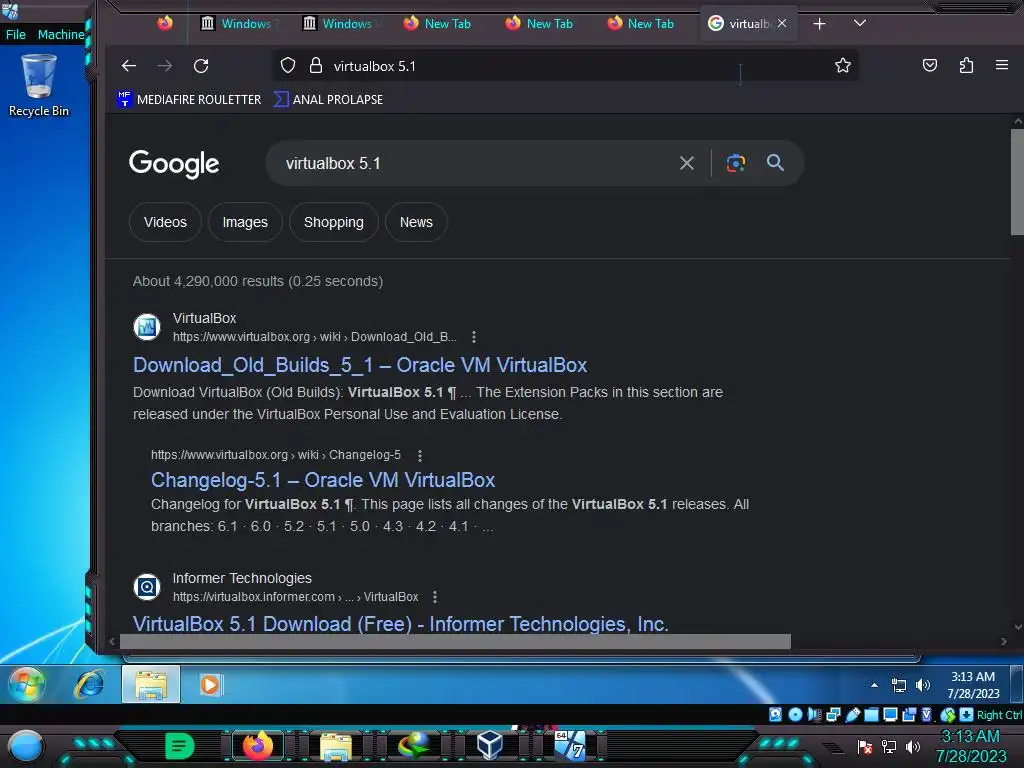Click the padlock site security icon
This screenshot has width=1024, height=768.
(x=316, y=65)
